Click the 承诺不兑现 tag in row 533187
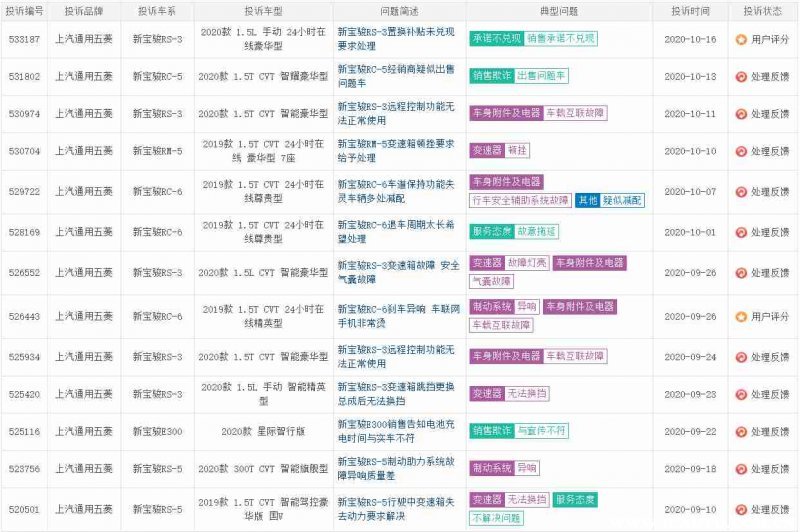The image size is (800, 532). (x=496, y=38)
